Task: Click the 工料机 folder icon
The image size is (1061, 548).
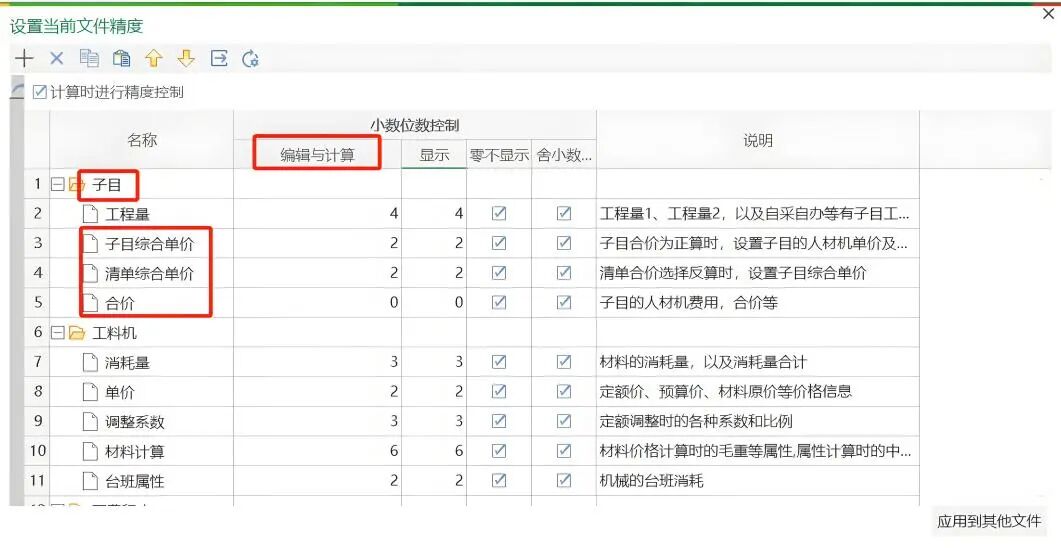Action: coord(77,333)
